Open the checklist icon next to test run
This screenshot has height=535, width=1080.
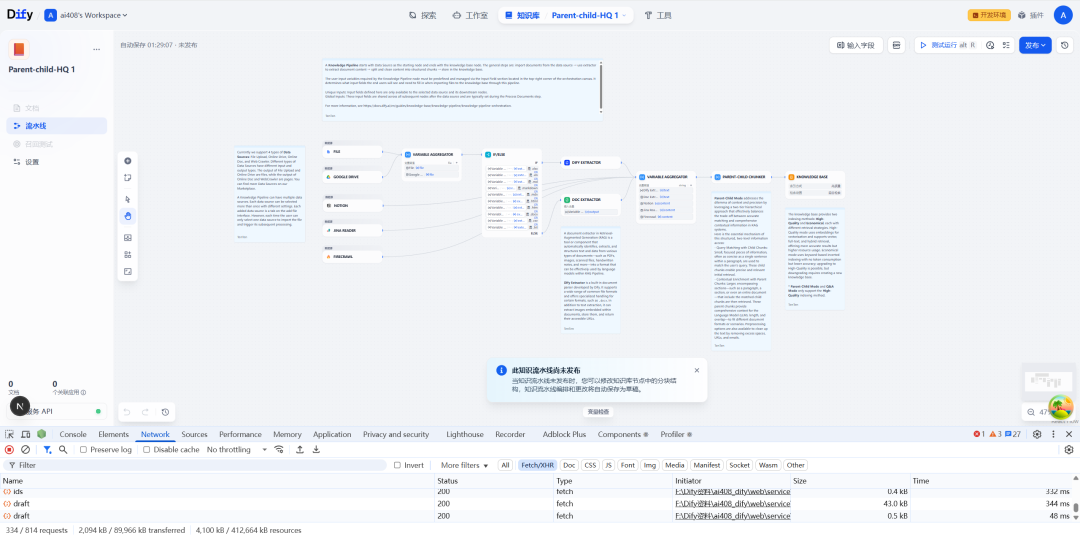(1006, 45)
